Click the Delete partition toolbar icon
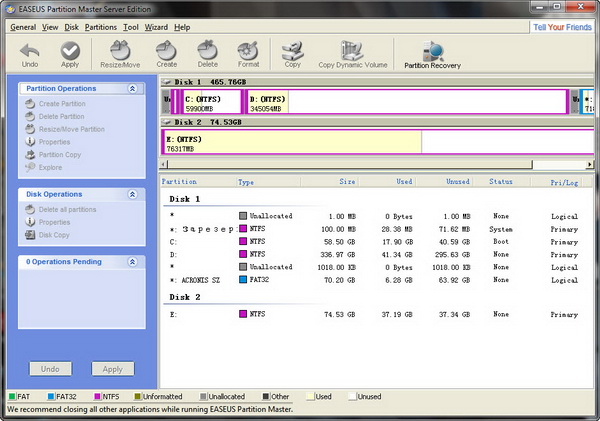This screenshot has height=421, width=600. pos(207,53)
